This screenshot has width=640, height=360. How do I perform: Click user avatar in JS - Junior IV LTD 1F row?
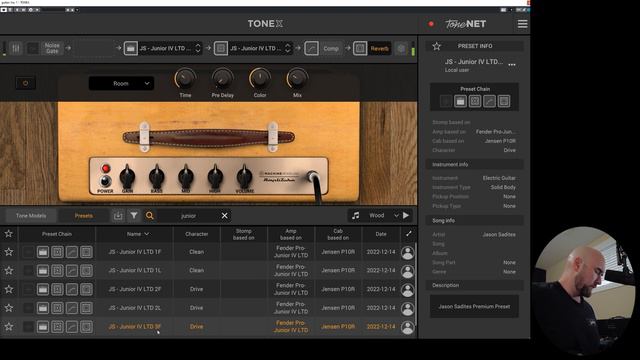(x=407, y=253)
